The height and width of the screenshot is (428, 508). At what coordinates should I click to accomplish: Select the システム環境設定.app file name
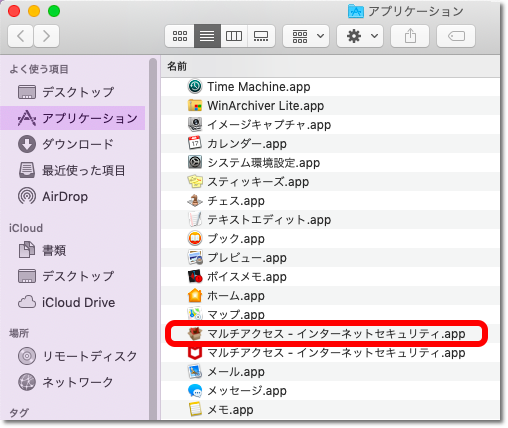[264, 163]
